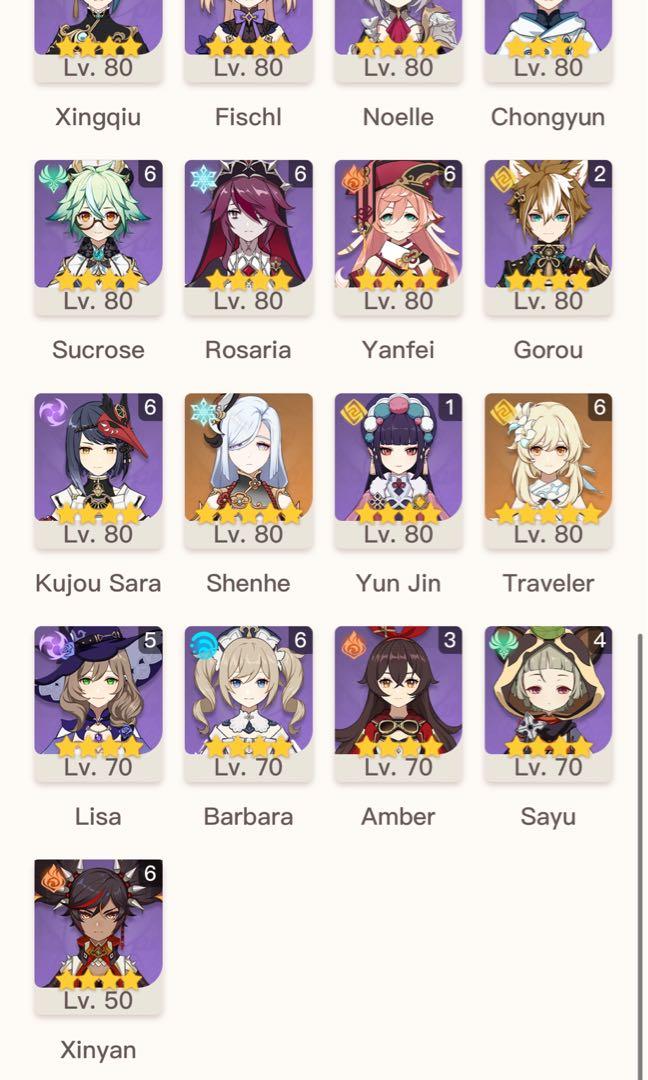
Task: Click constellation badge 1 on Yun Jin
Action: 450,407
